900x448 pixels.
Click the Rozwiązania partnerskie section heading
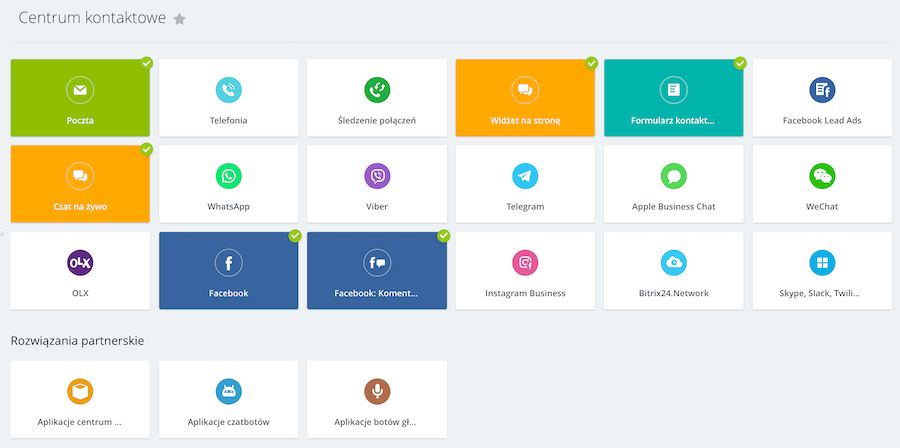77,341
